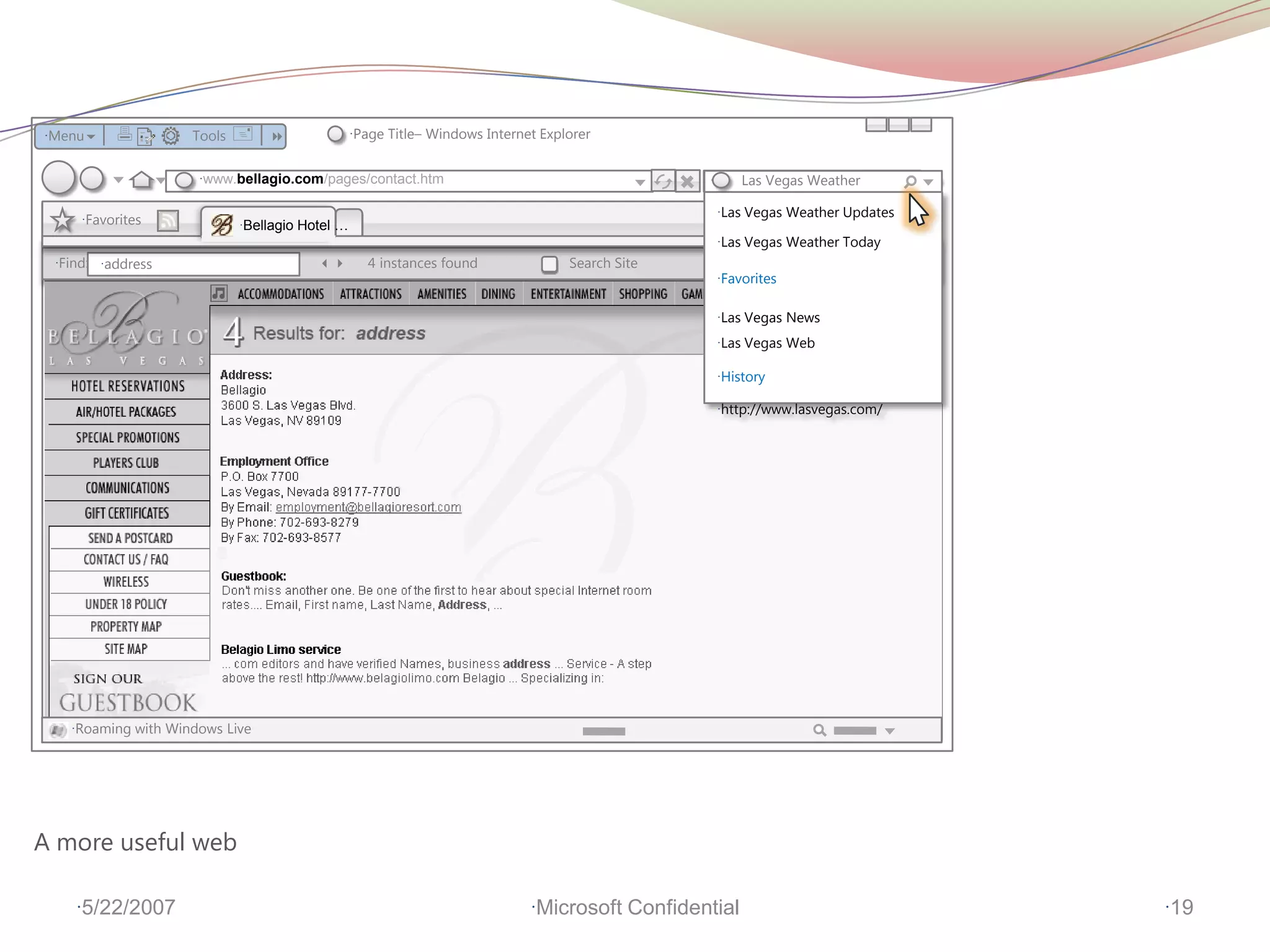Click the large round Back button

pos(59,178)
